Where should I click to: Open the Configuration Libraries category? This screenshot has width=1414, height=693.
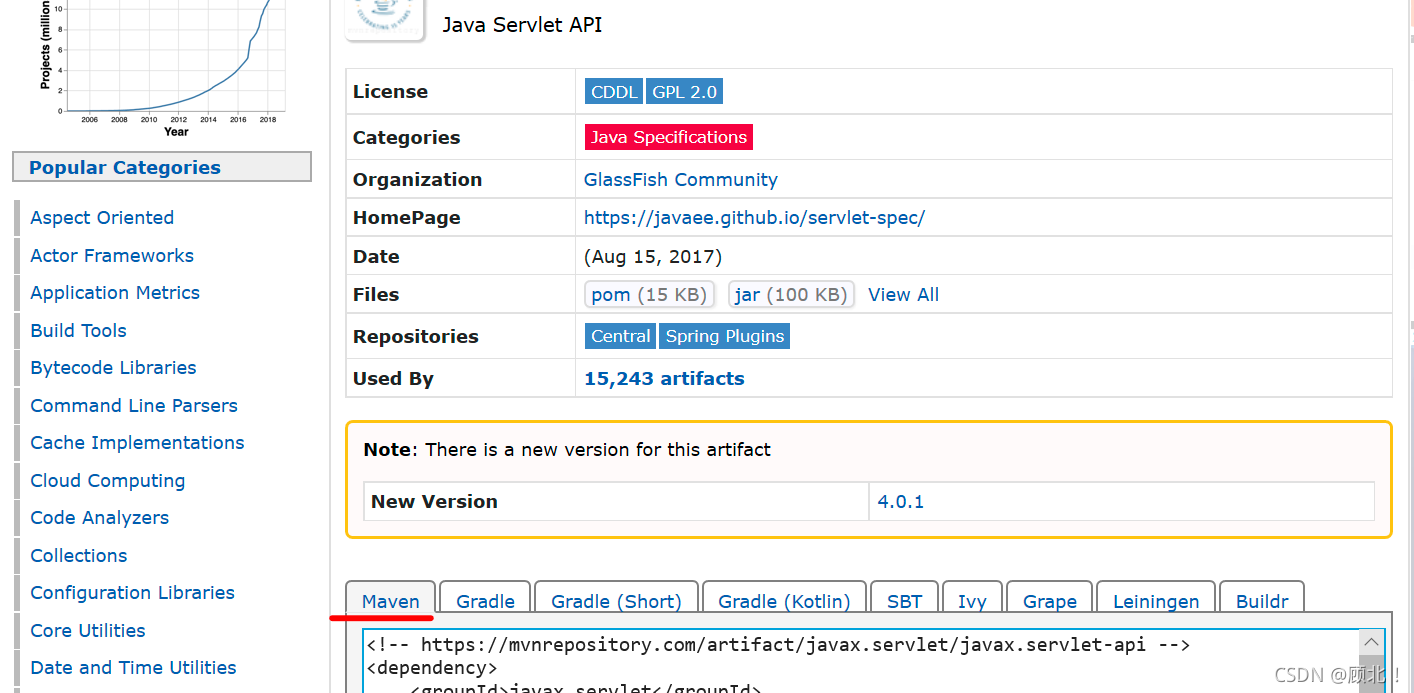(x=132, y=593)
